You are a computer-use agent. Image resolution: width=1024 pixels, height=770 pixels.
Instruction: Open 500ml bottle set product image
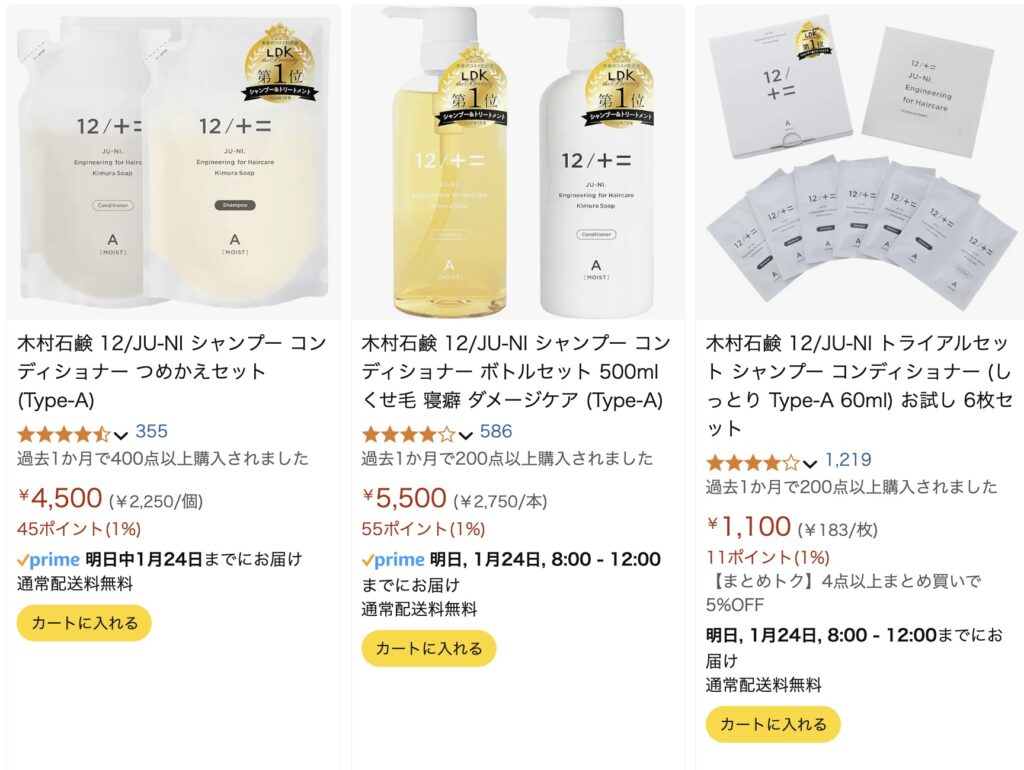[518, 163]
